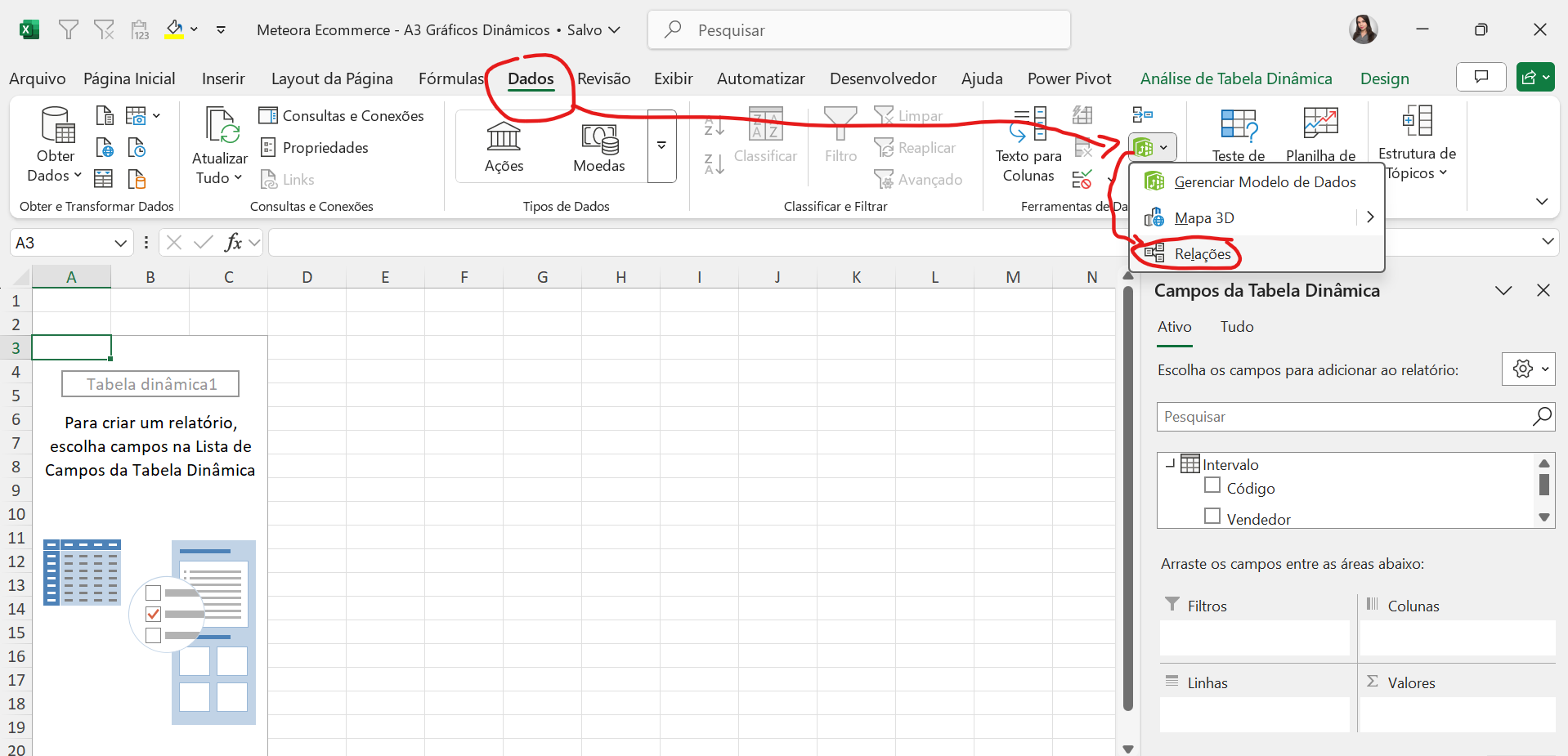The height and width of the screenshot is (756, 1568).
Task: Select the Moedas data type
Action: [x=599, y=147]
